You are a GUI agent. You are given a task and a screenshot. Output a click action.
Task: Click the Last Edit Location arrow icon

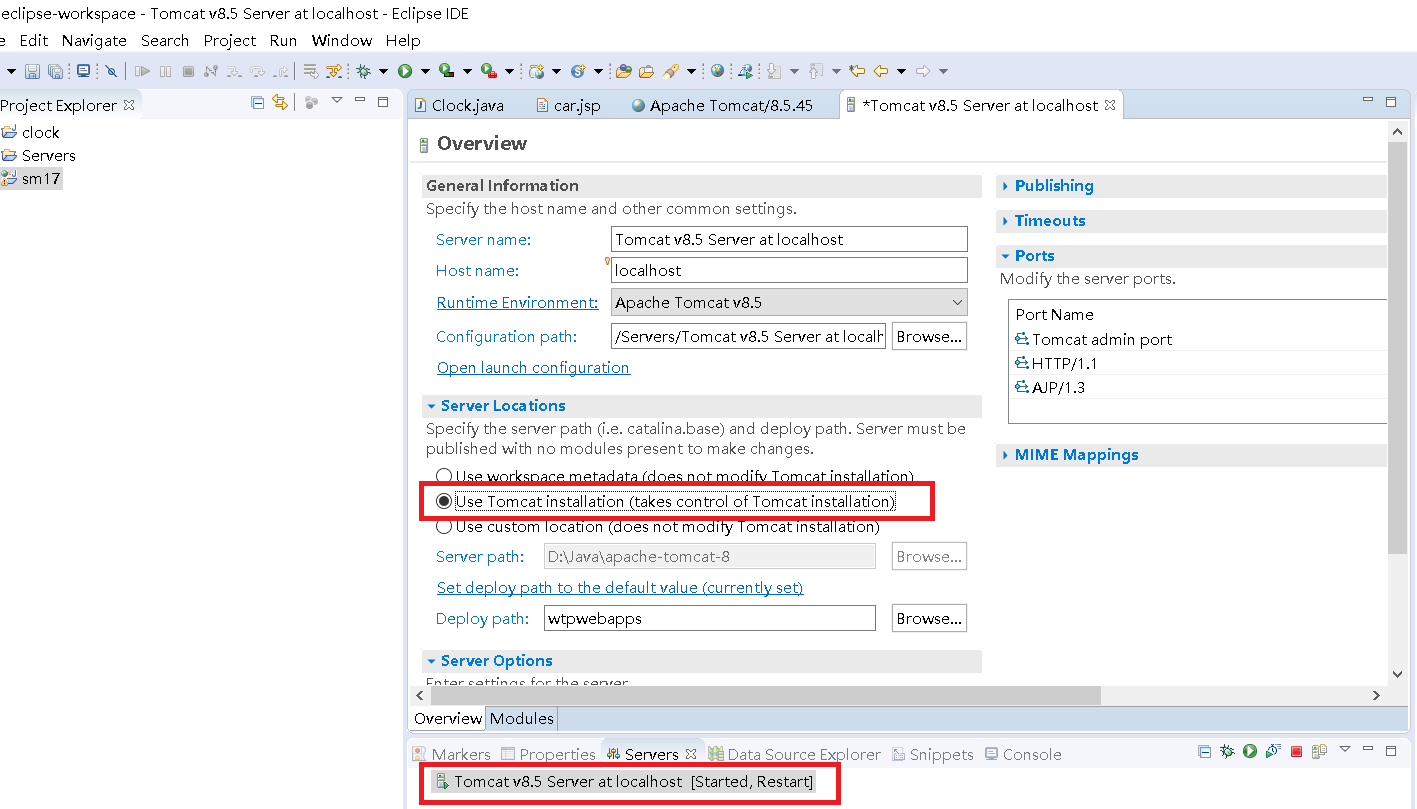click(x=857, y=71)
